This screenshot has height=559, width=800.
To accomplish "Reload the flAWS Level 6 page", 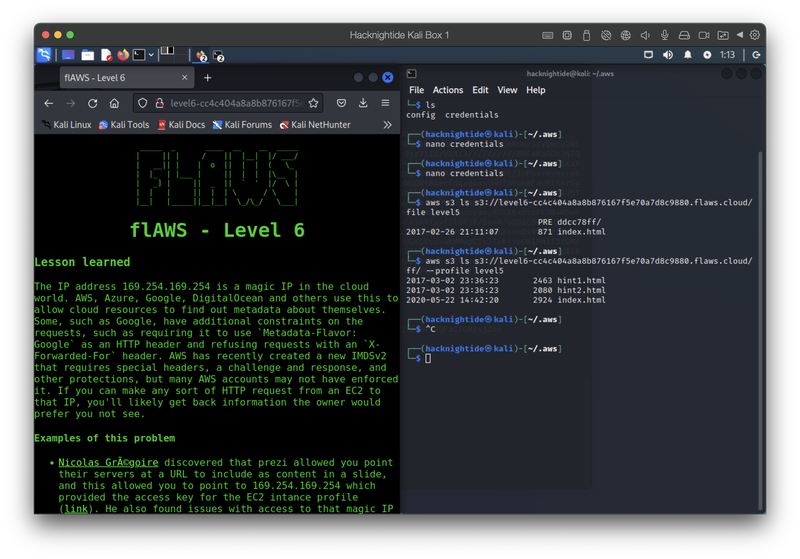I will 93,103.
